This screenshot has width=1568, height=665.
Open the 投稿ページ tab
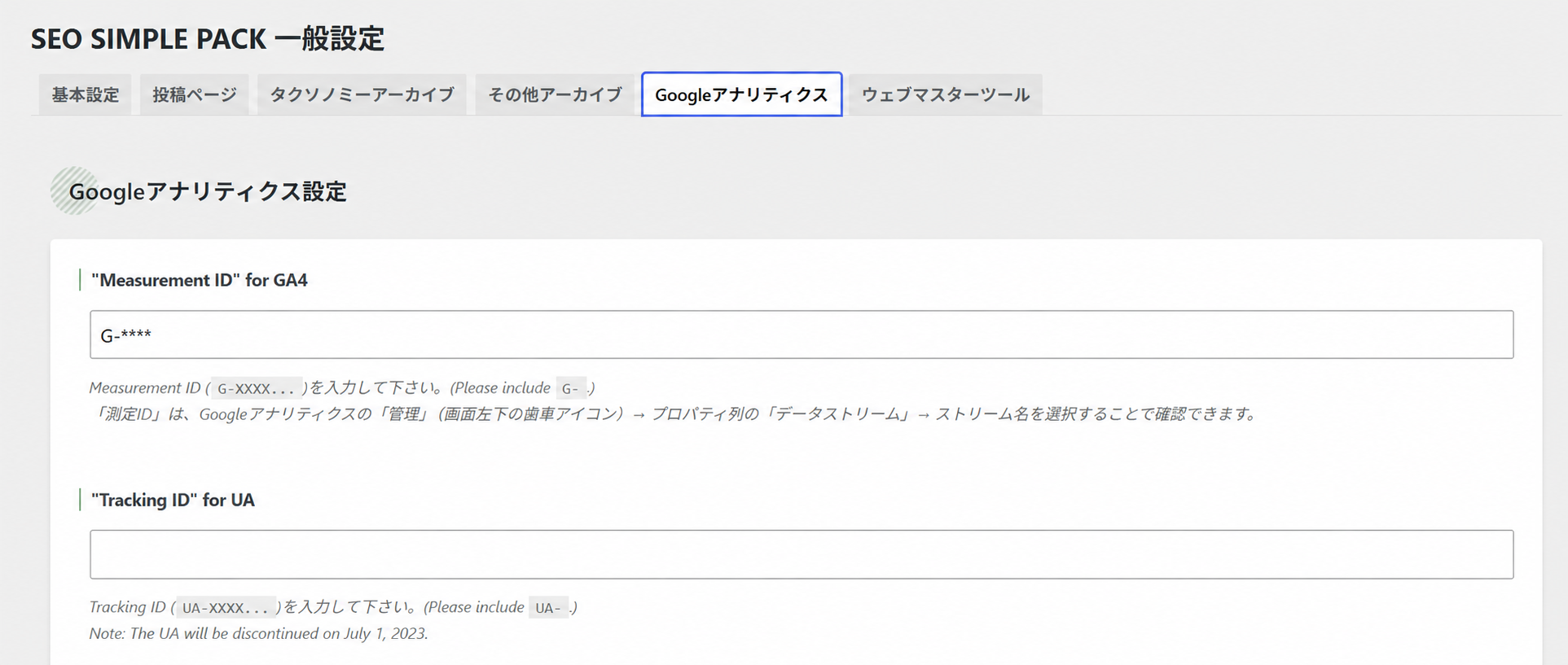[x=194, y=94]
